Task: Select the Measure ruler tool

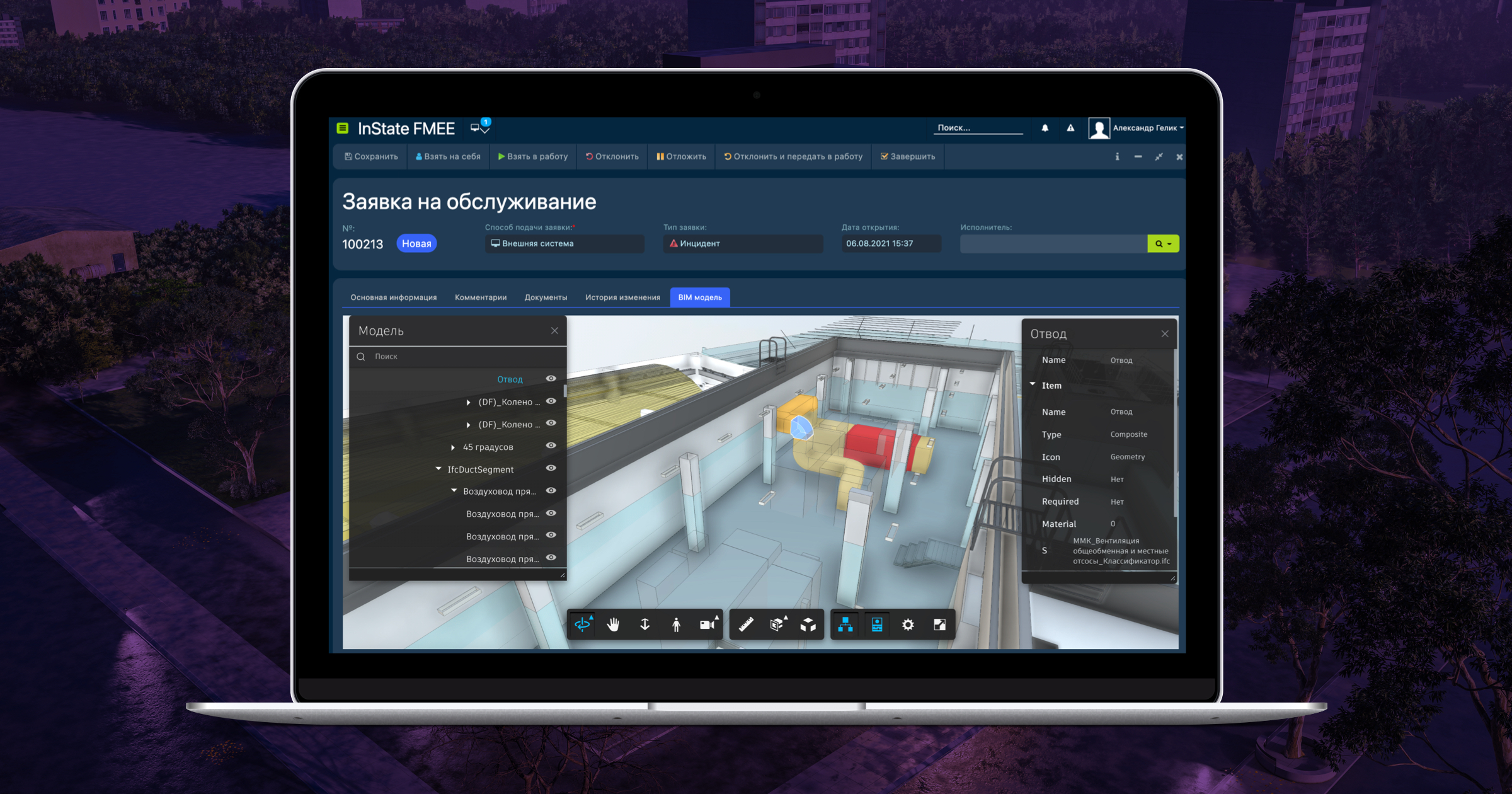Action: (746, 624)
